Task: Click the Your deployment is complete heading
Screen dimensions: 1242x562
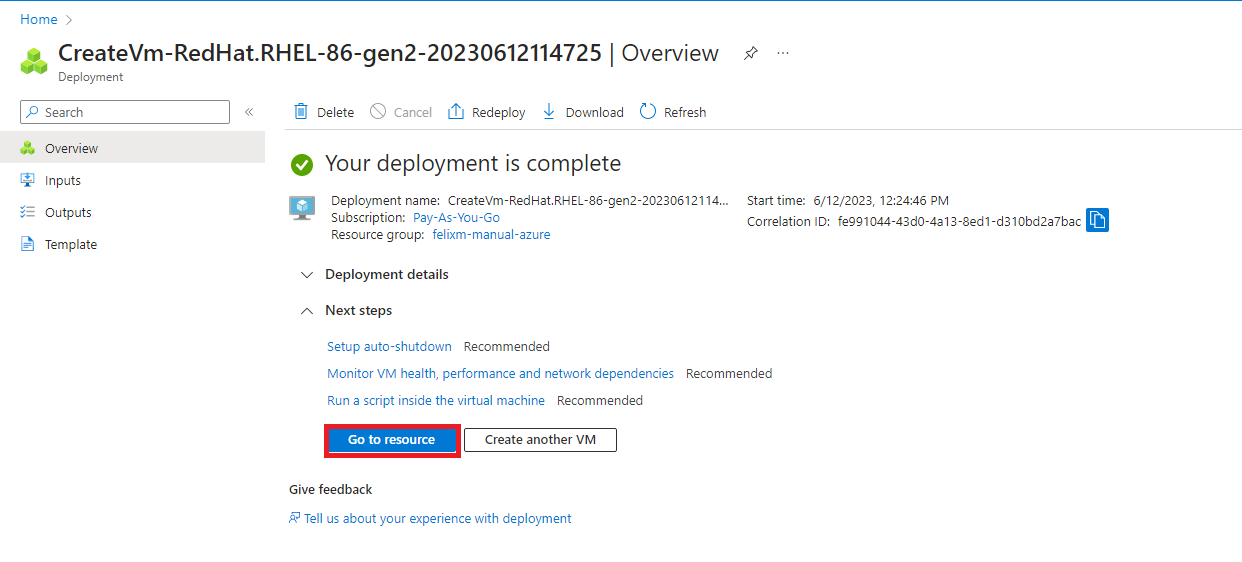Action: point(473,163)
